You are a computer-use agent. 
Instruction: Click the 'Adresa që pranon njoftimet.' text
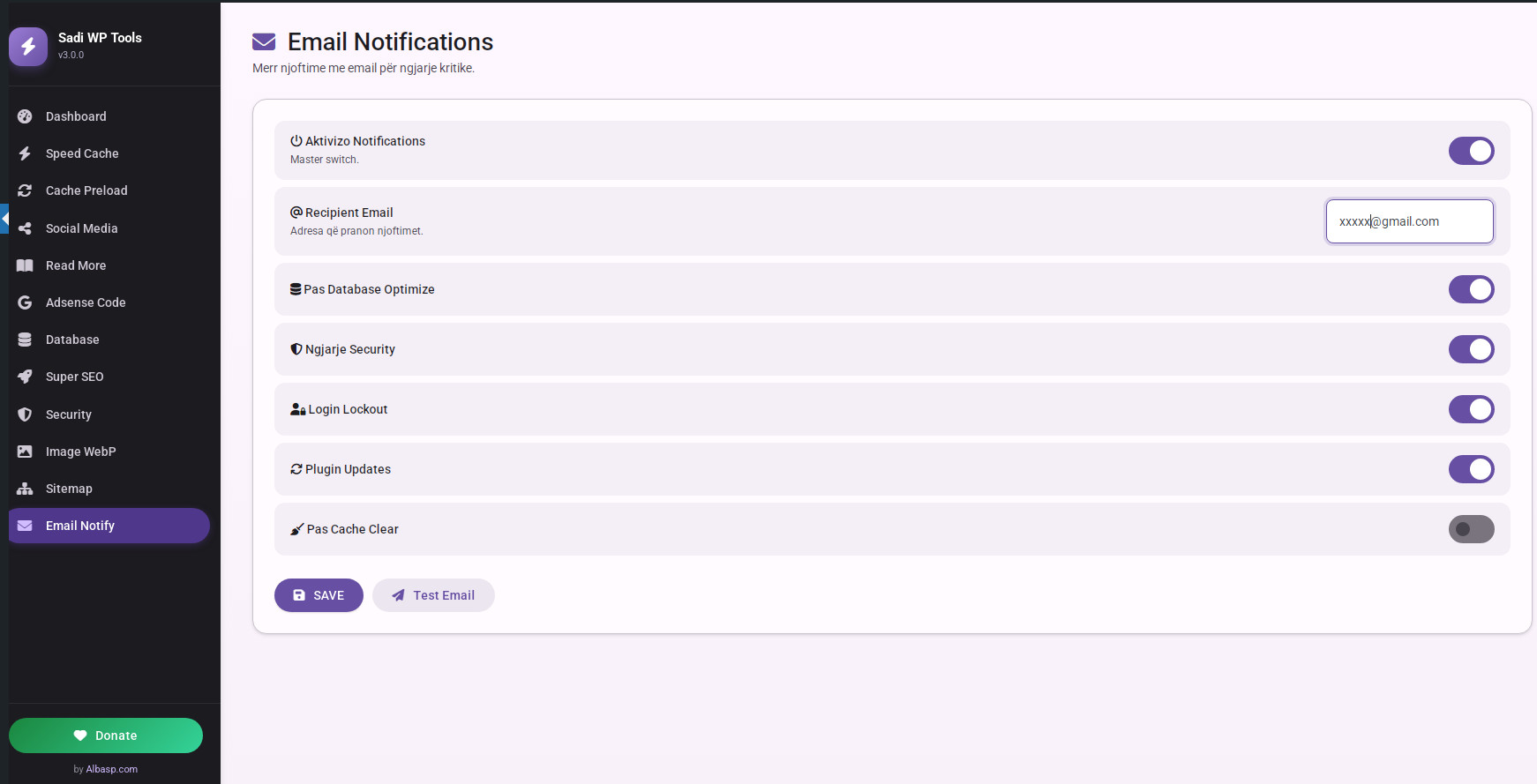[x=356, y=231]
